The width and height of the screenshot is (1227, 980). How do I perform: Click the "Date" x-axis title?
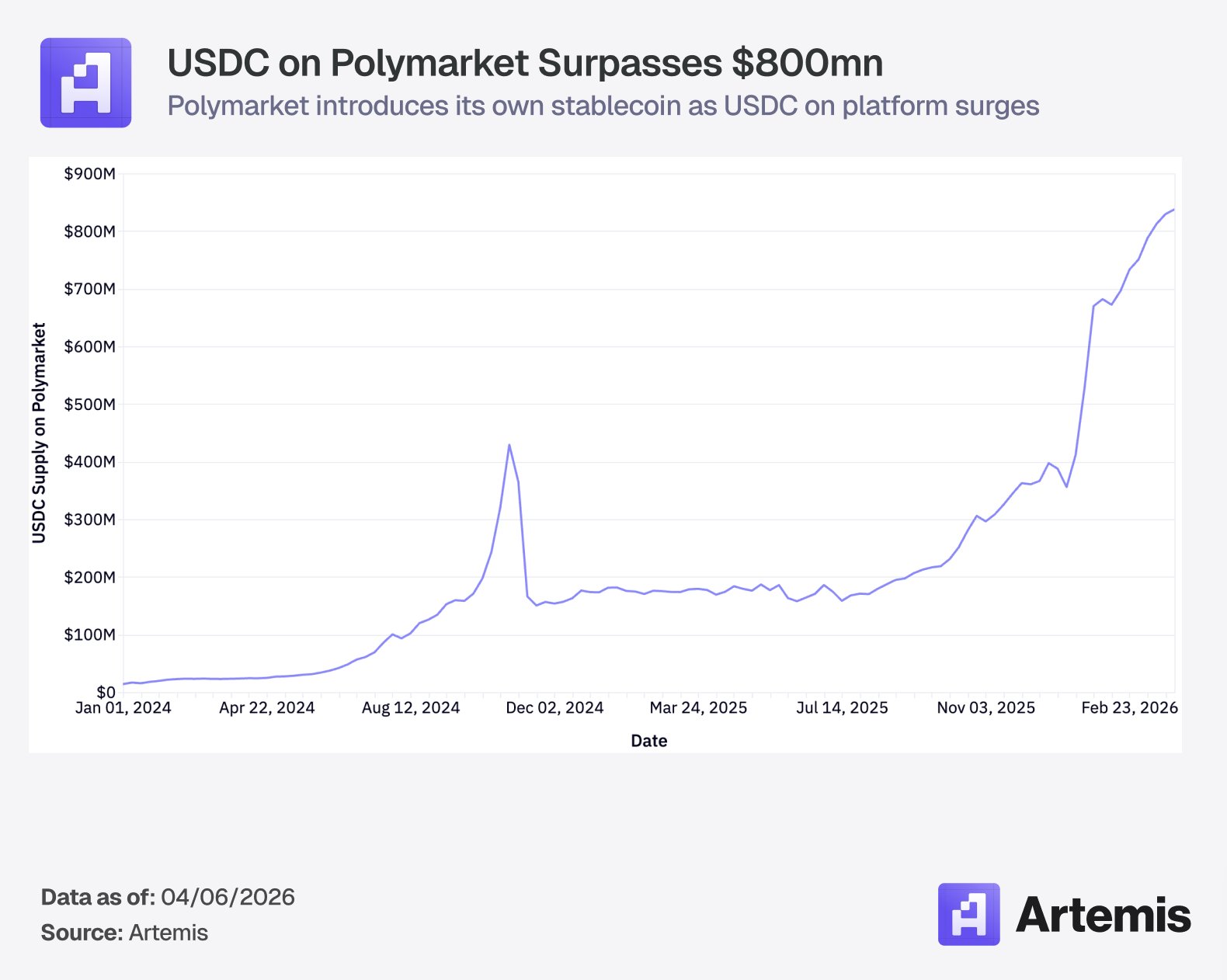pos(649,741)
